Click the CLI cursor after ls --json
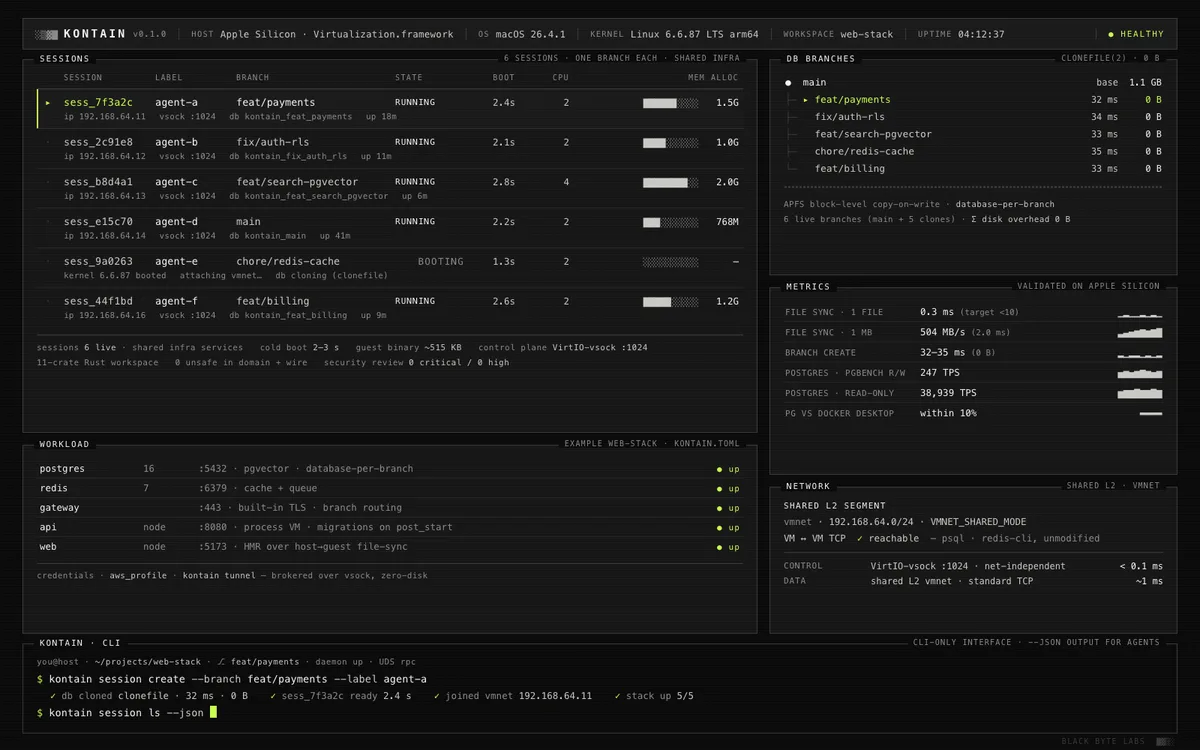1200x750 pixels. tap(213, 712)
